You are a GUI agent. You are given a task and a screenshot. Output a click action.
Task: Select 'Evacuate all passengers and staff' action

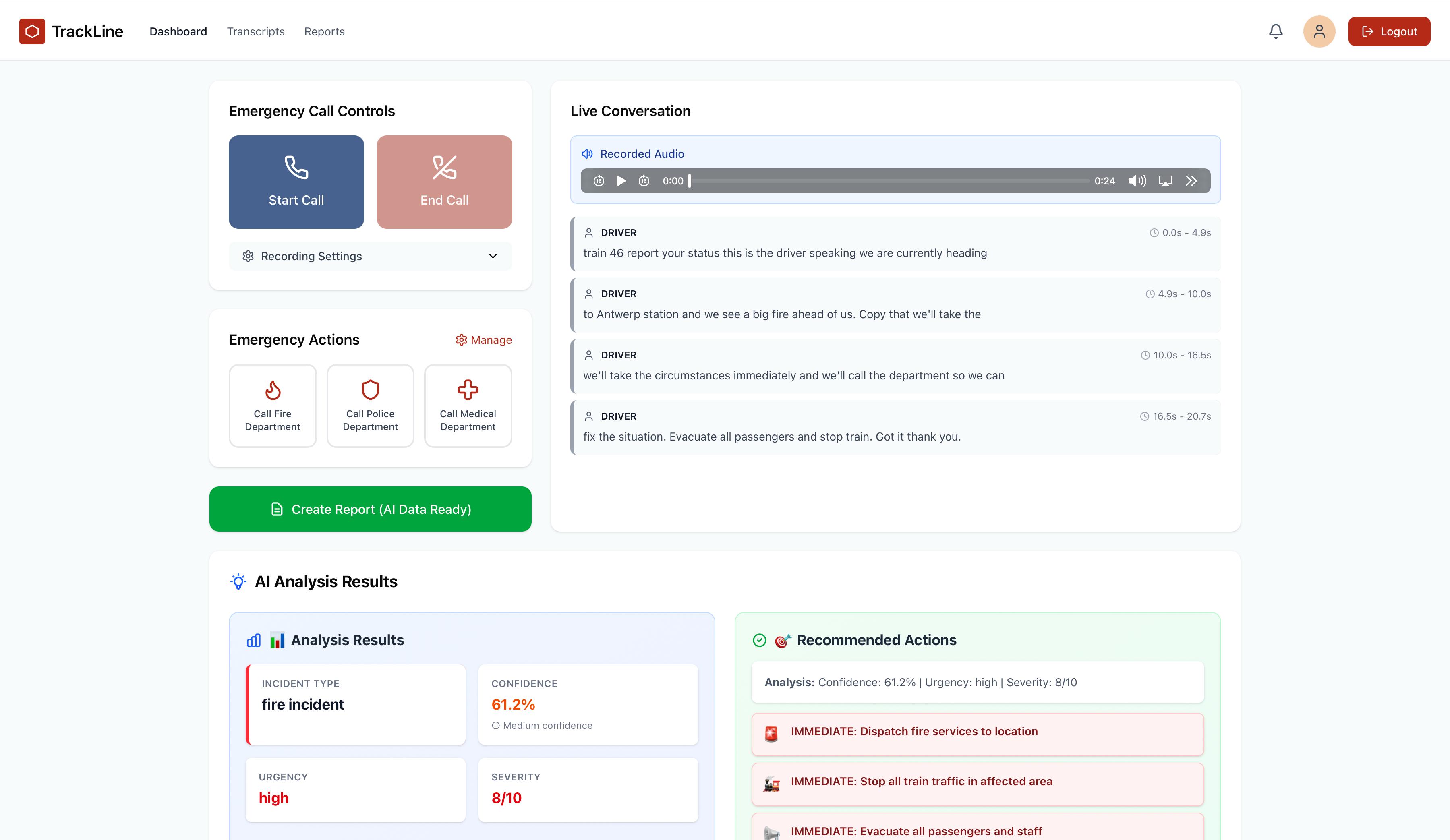pyautogui.click(x=978, y=828)
